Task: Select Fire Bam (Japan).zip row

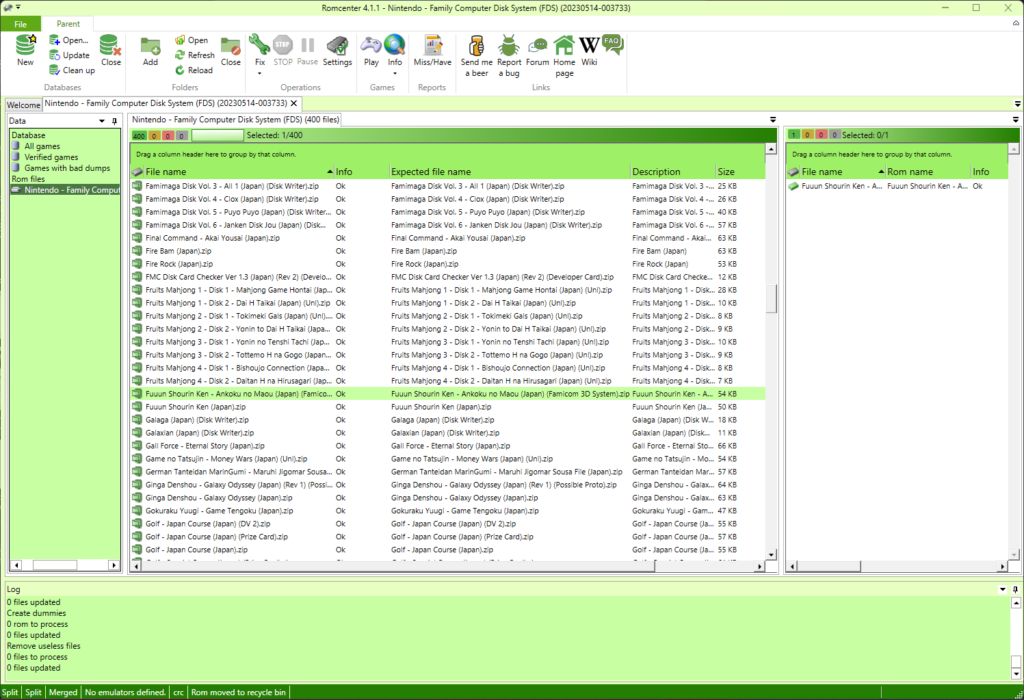Action: click(448, 251)
